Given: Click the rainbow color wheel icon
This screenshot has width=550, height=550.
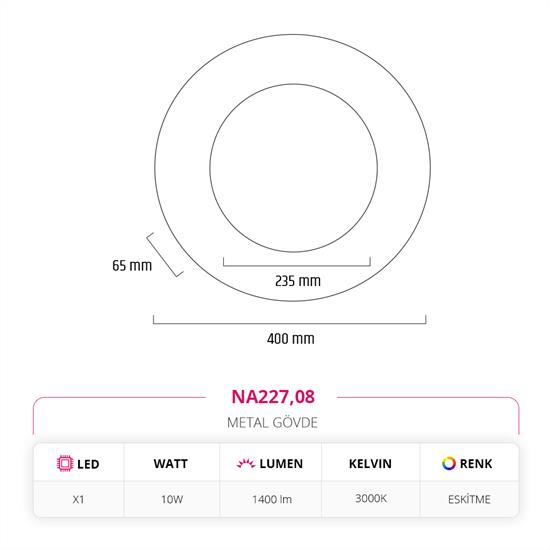Looking at the screenshot, I should (449, 463).
